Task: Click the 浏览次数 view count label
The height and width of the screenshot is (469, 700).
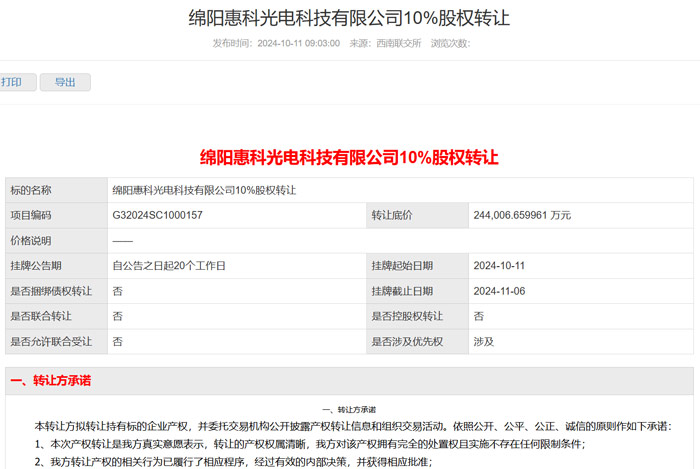Action: click(450, 43)
